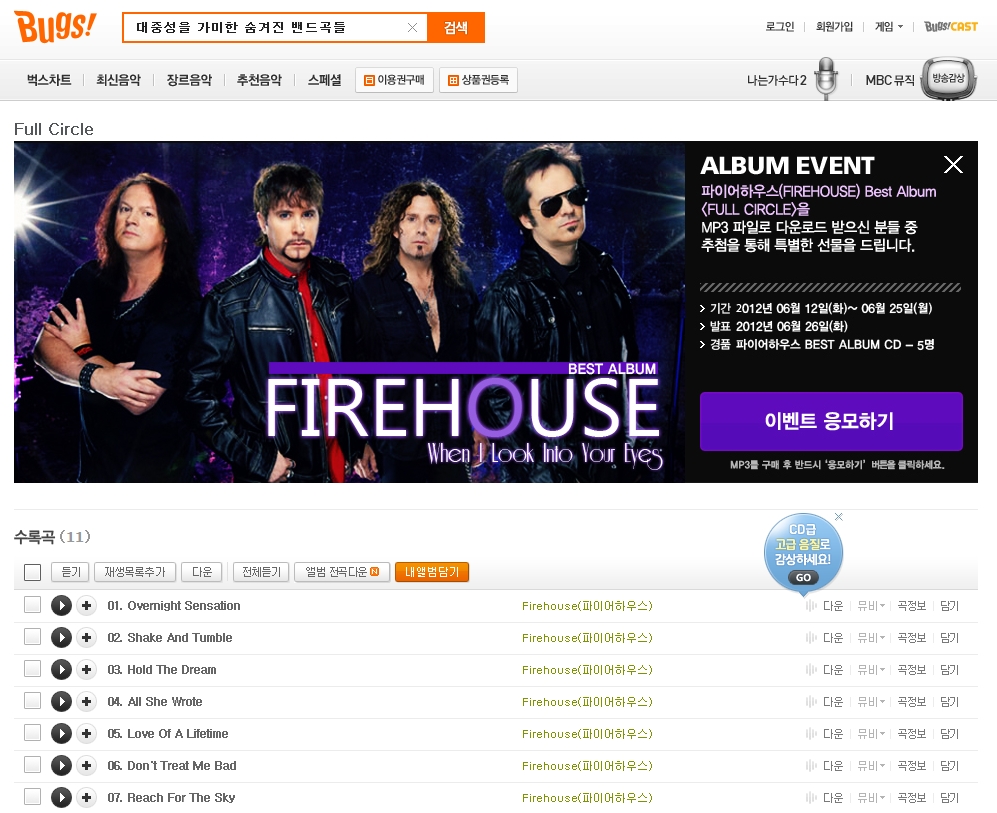Image resolution: width=997 pixels, height=813 pixels.
Task: Close the ALBUM EVENT banner
Action: click(952, 165)
